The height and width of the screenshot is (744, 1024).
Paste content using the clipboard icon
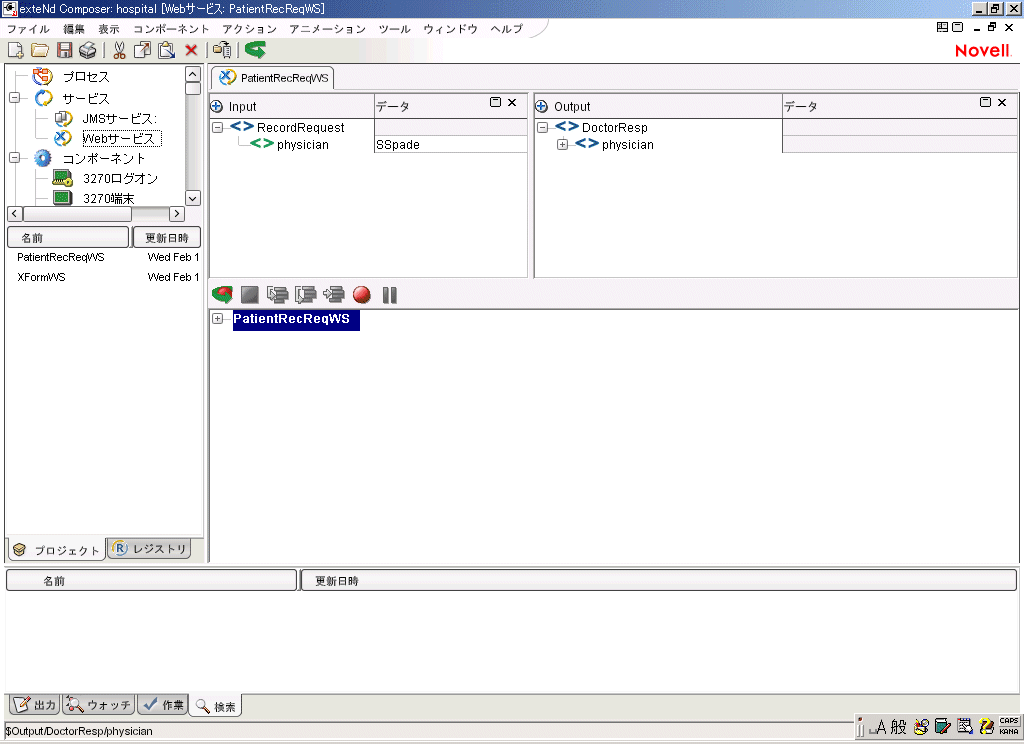166,50
